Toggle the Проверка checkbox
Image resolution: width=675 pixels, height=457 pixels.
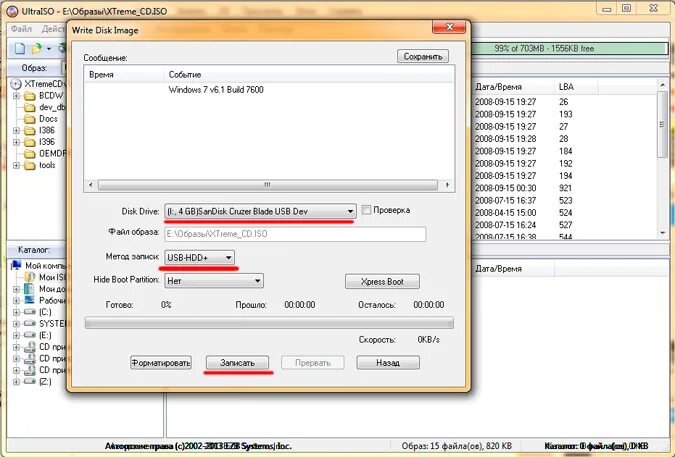click(366, 210)
